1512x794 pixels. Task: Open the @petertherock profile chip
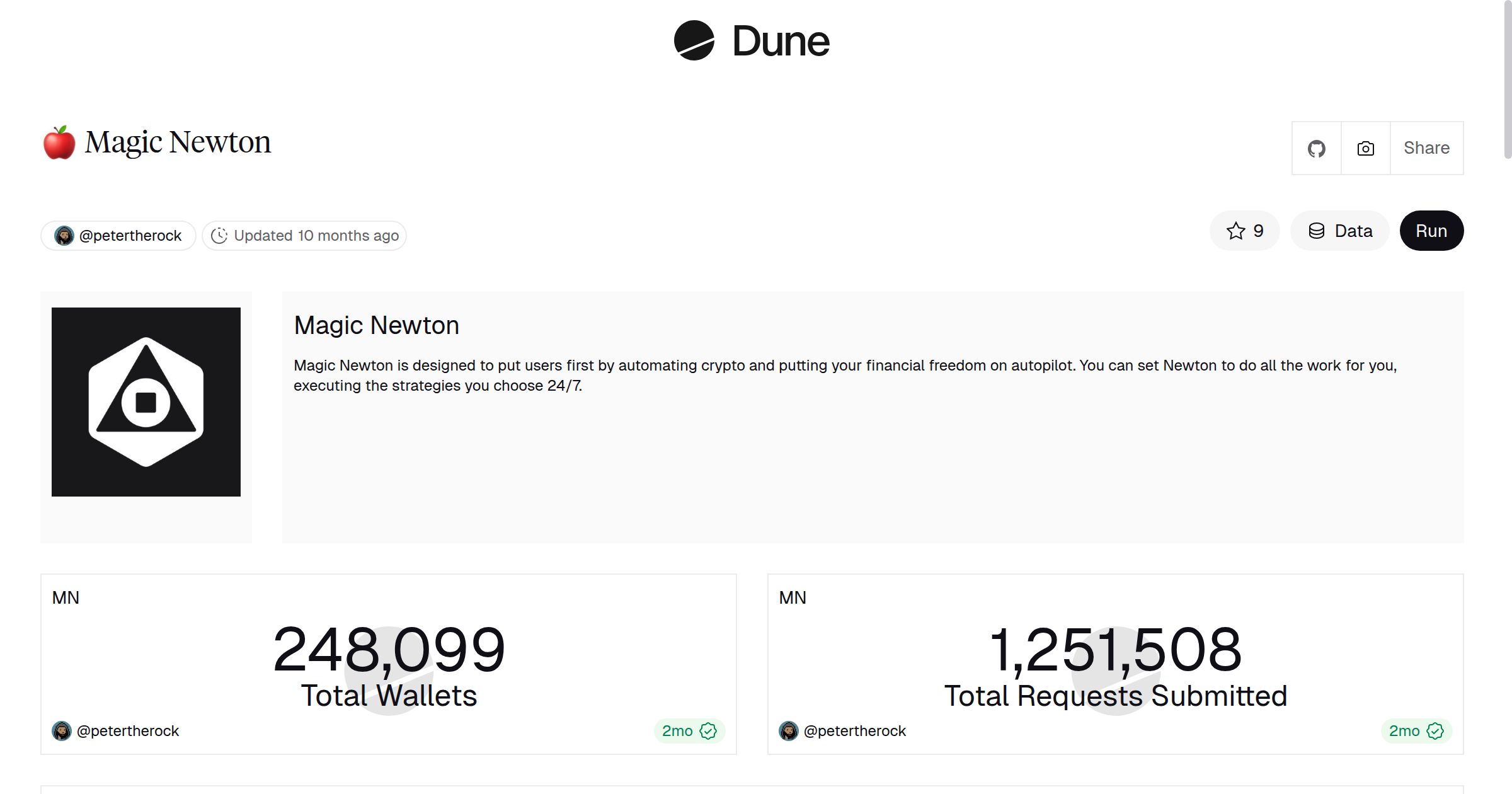coord(118,234)
